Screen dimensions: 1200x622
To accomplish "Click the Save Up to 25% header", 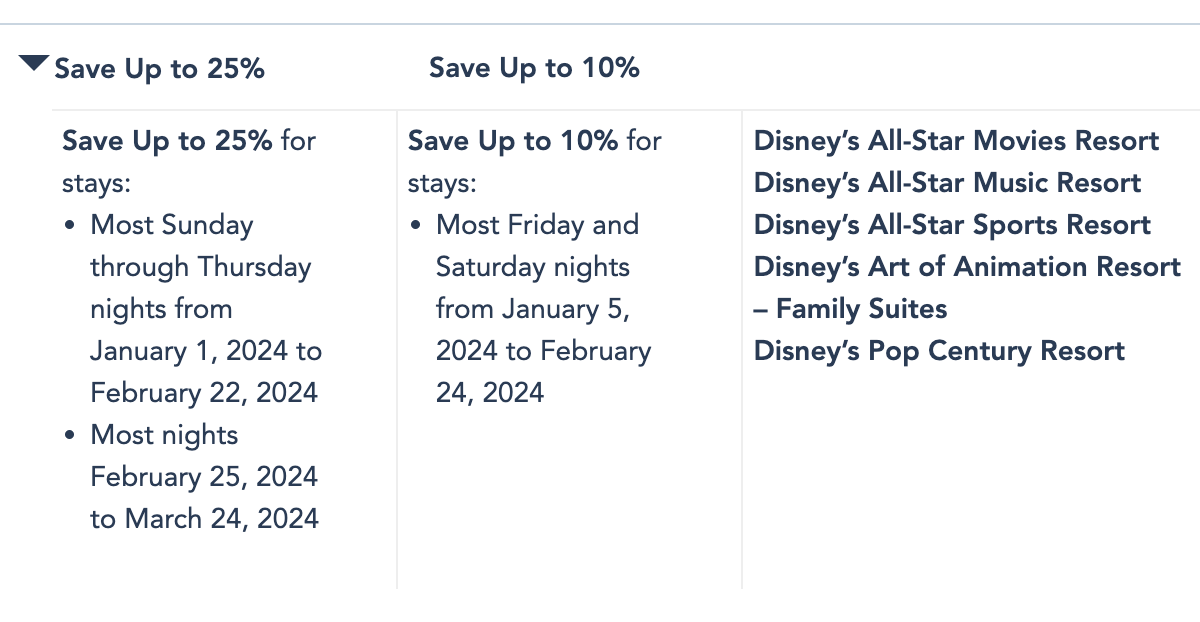I will click(x=159, y=69).
